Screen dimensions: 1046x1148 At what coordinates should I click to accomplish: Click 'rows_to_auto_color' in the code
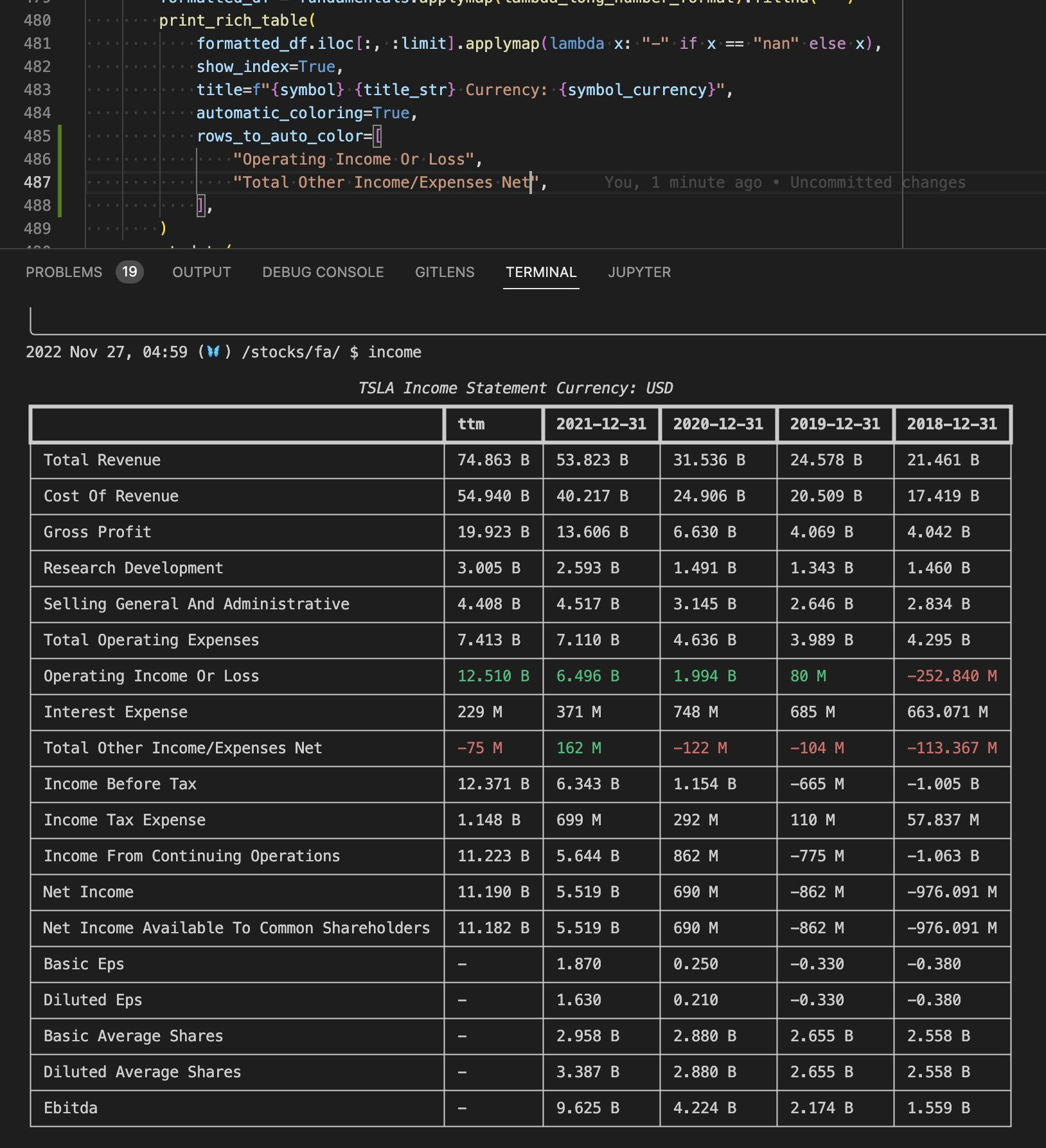coord(279,136)
